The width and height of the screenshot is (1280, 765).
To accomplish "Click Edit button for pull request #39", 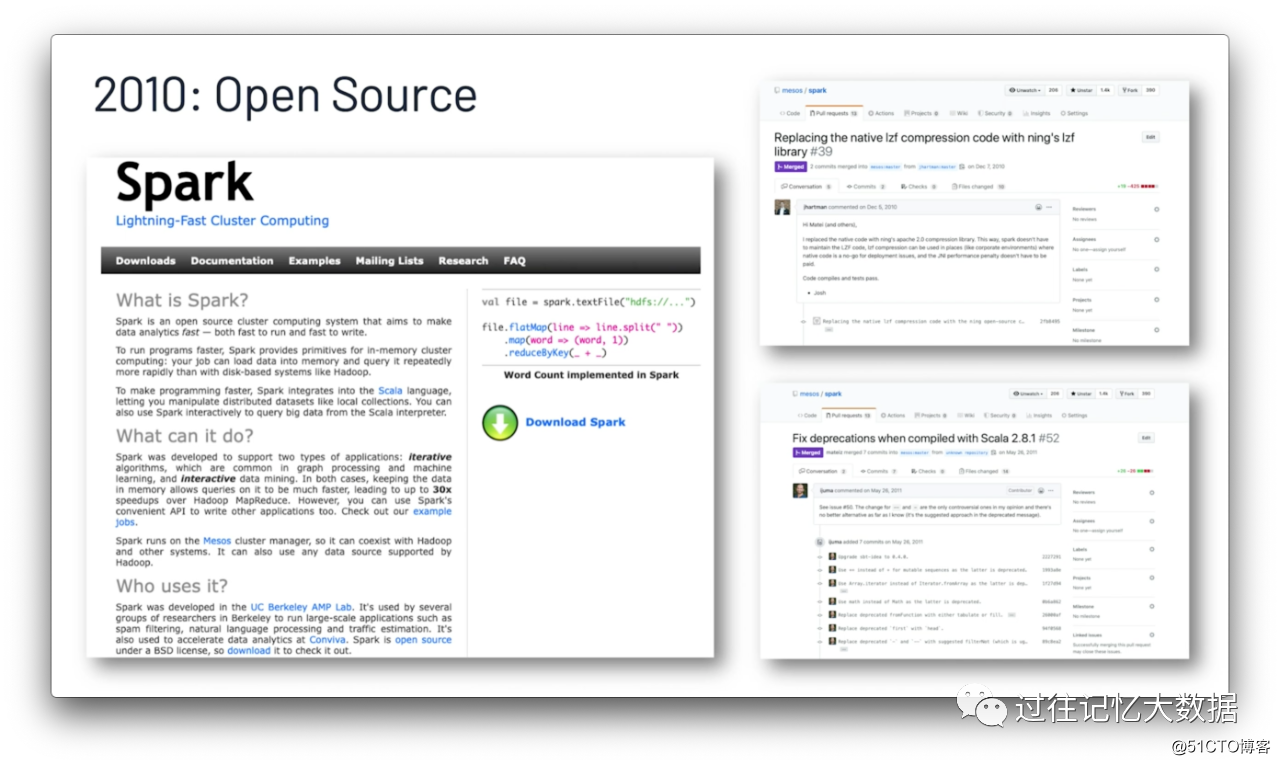I will coord(1151,137).
